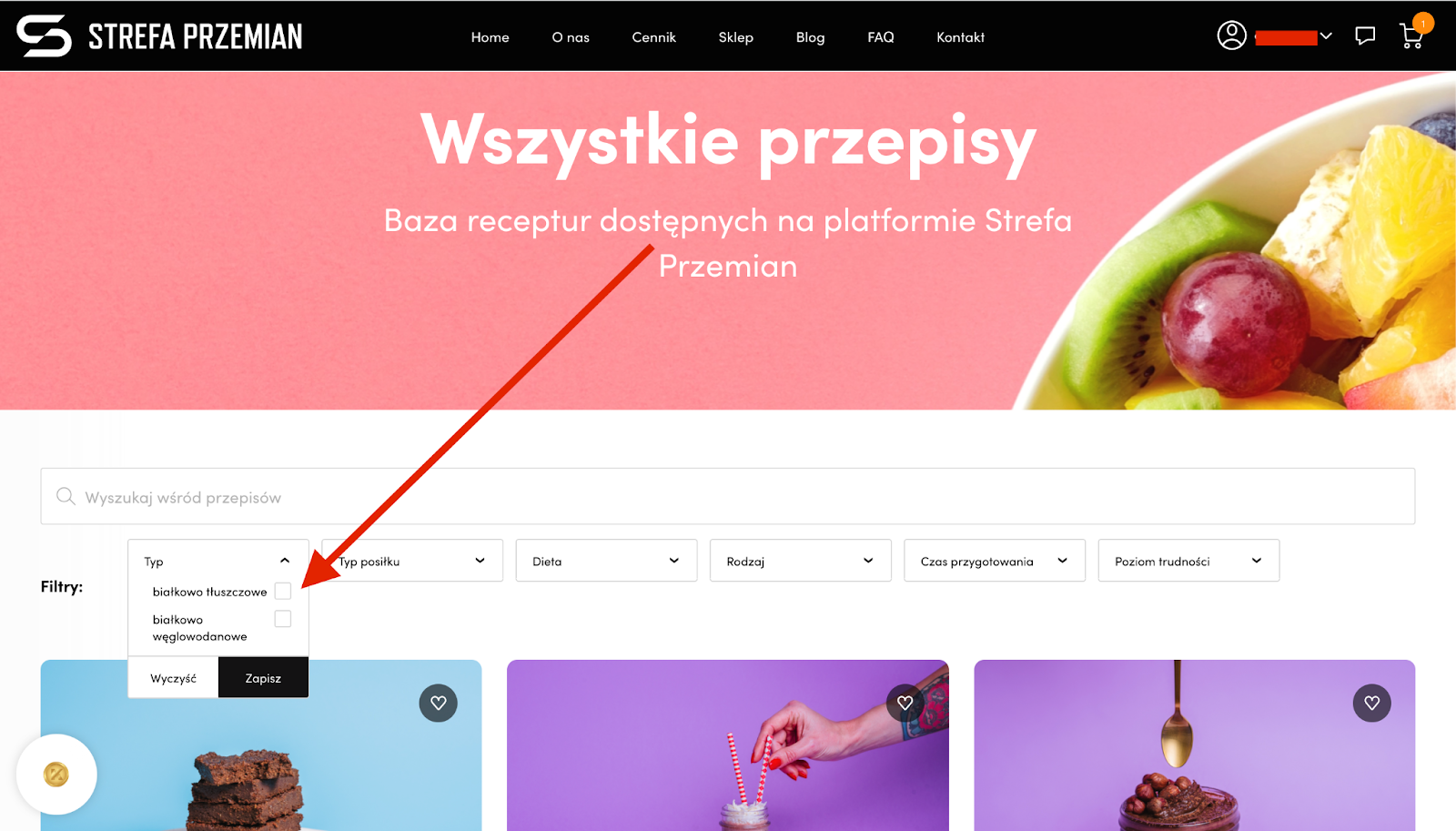
Task: Click the Strefa Przemian logo
Action: pyautogui.click(x=159, y=36)
